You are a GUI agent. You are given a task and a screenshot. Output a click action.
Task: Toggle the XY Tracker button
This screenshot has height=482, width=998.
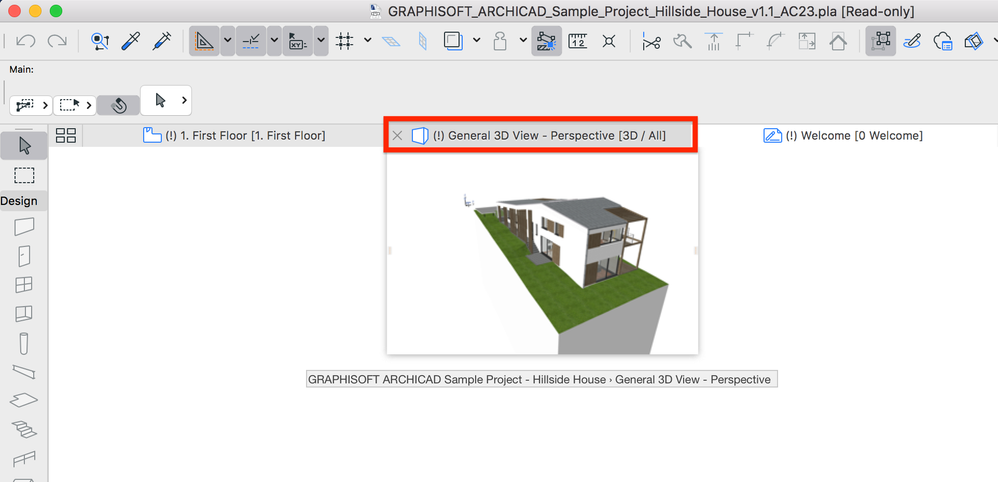[297, 41]
